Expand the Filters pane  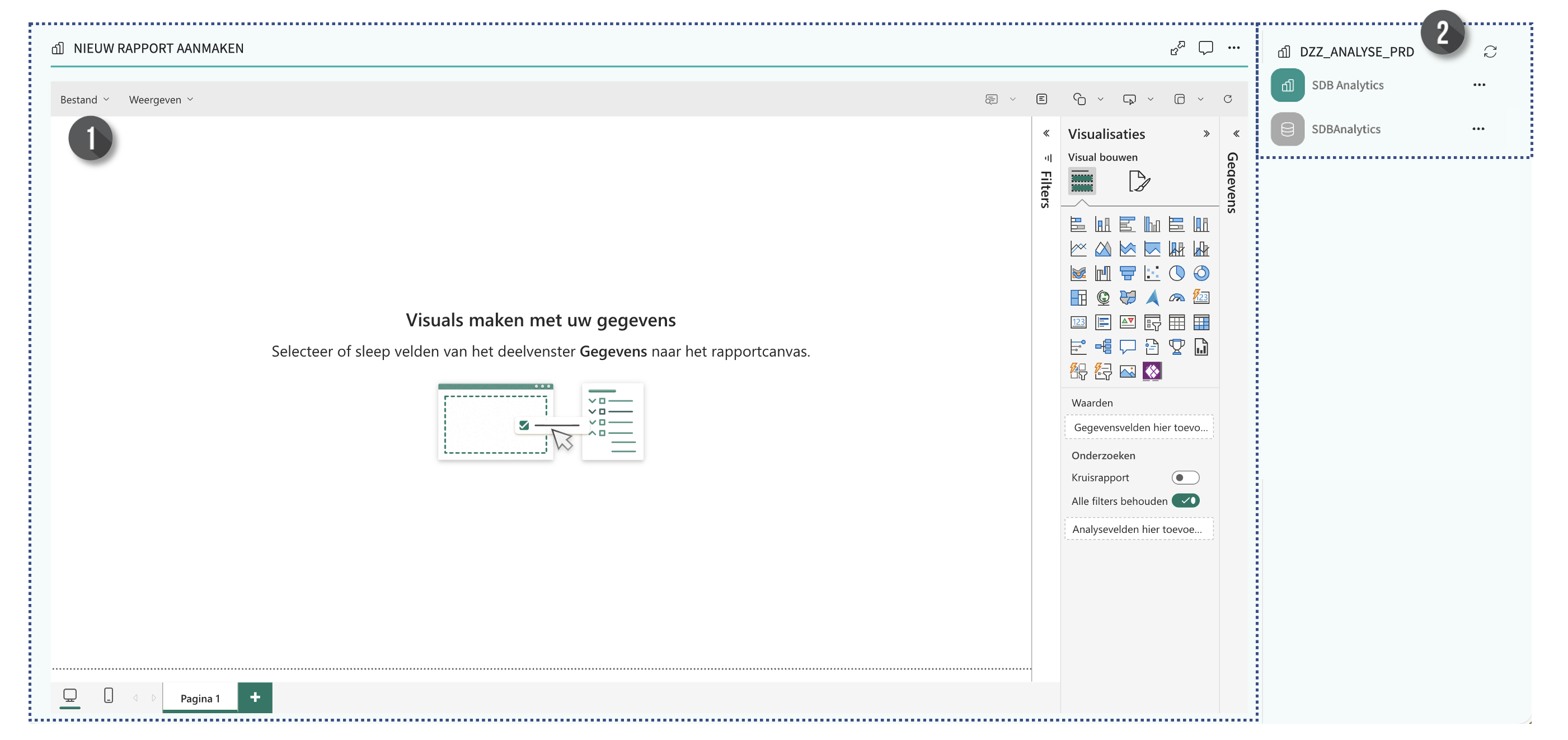point(1046,133)
